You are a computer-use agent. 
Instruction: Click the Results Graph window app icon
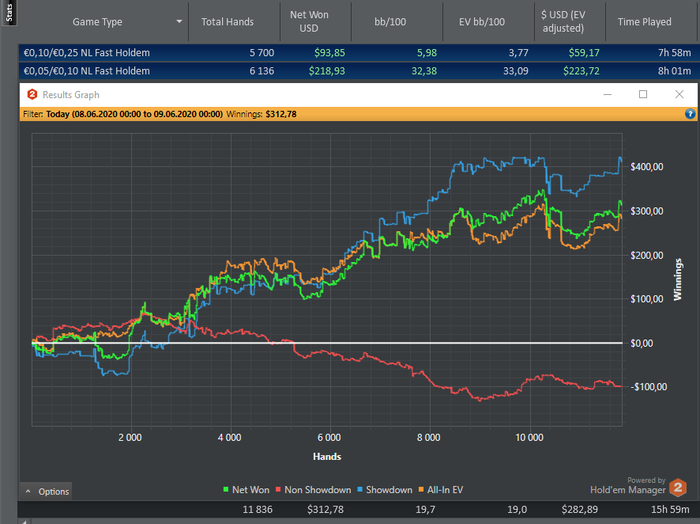pos(32,95)
